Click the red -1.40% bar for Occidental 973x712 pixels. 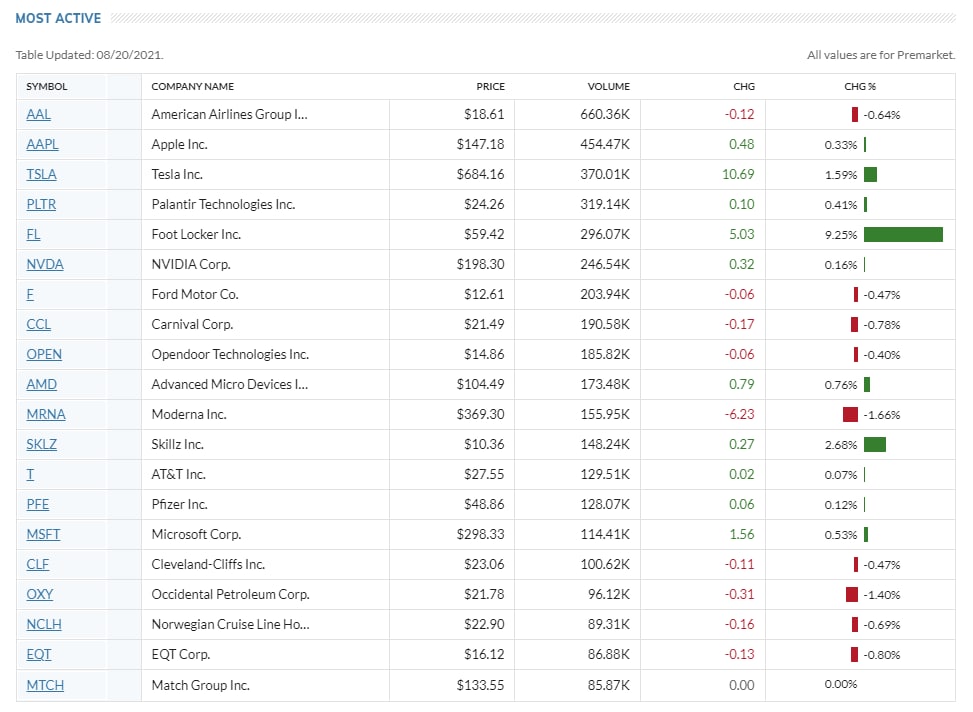[851, 594]
